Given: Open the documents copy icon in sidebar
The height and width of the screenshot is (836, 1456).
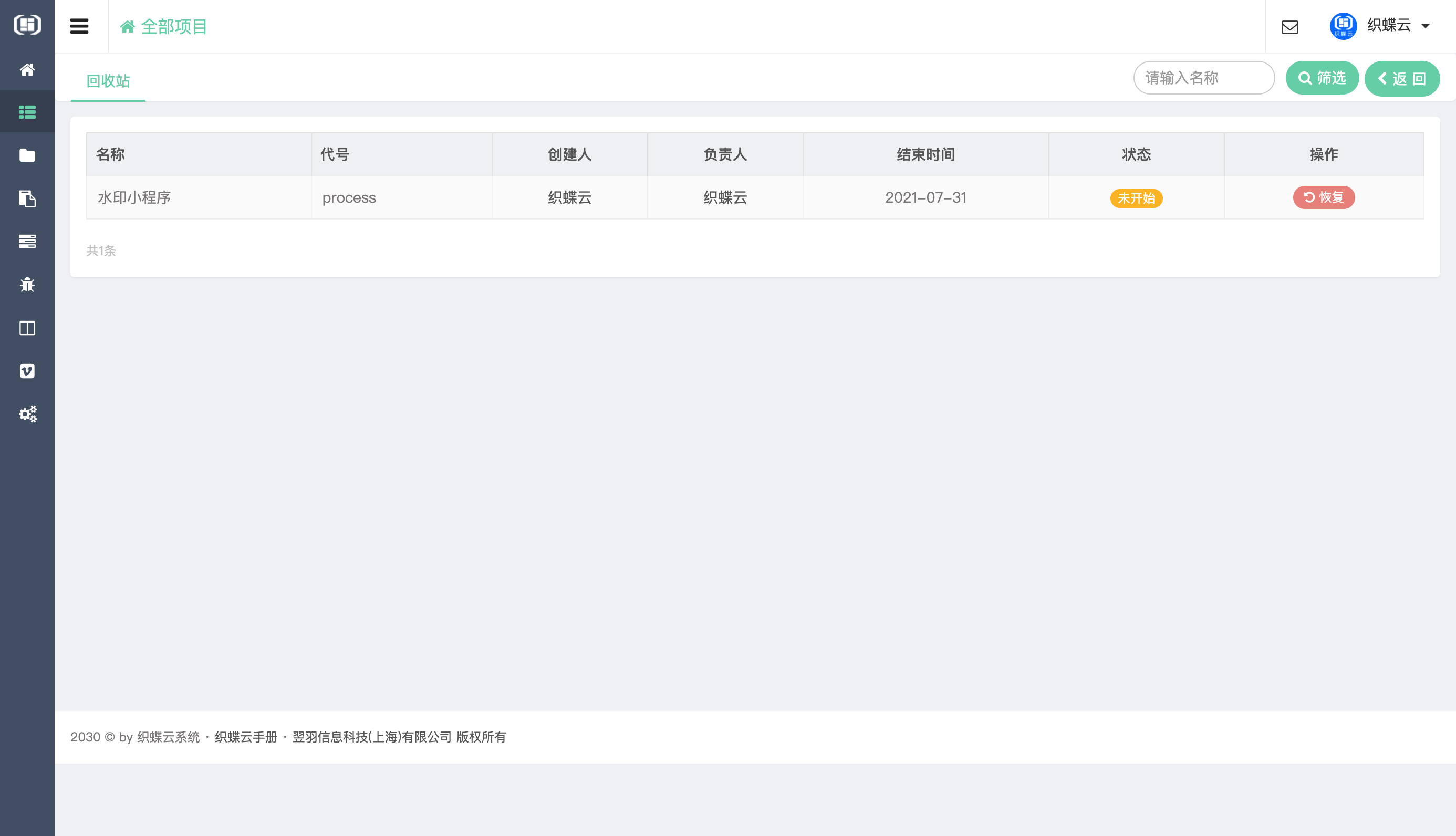Looking at the screenshot, I should pos(27,198).
